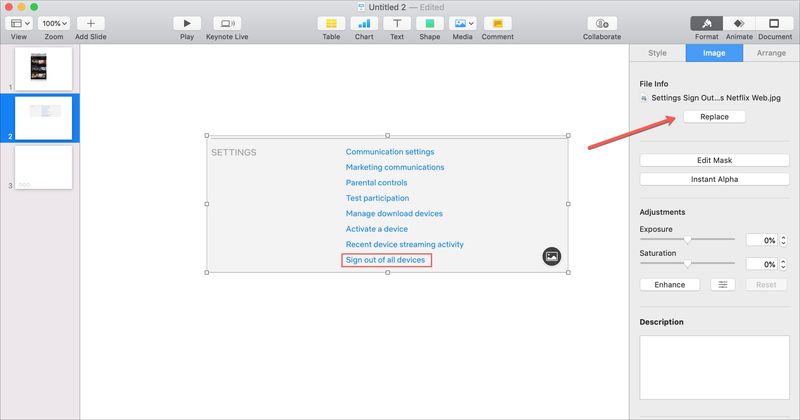
Task: Click the 'Sign out of all devices' text
Action: 385,260
